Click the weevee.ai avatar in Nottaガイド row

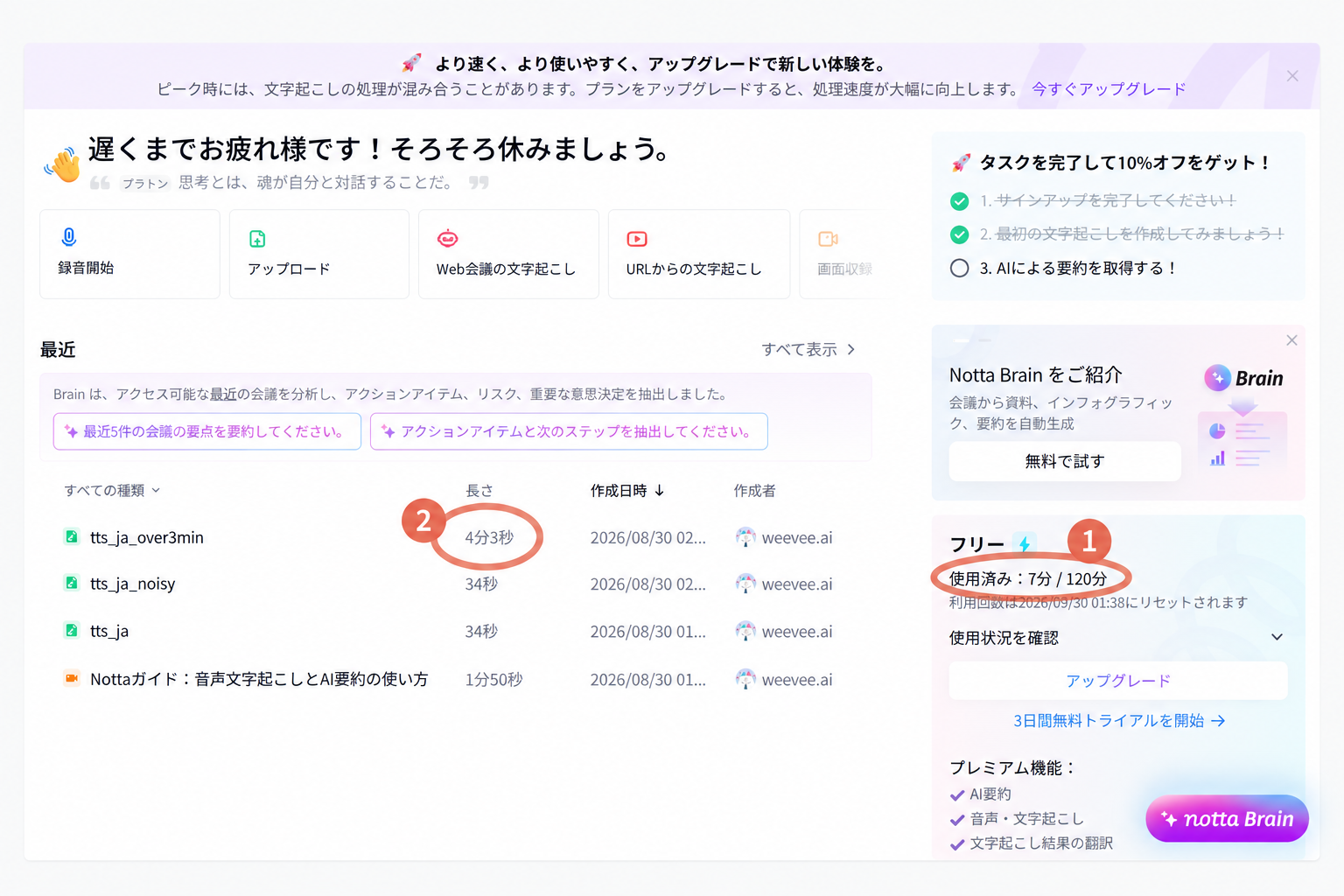coord(745,679)
